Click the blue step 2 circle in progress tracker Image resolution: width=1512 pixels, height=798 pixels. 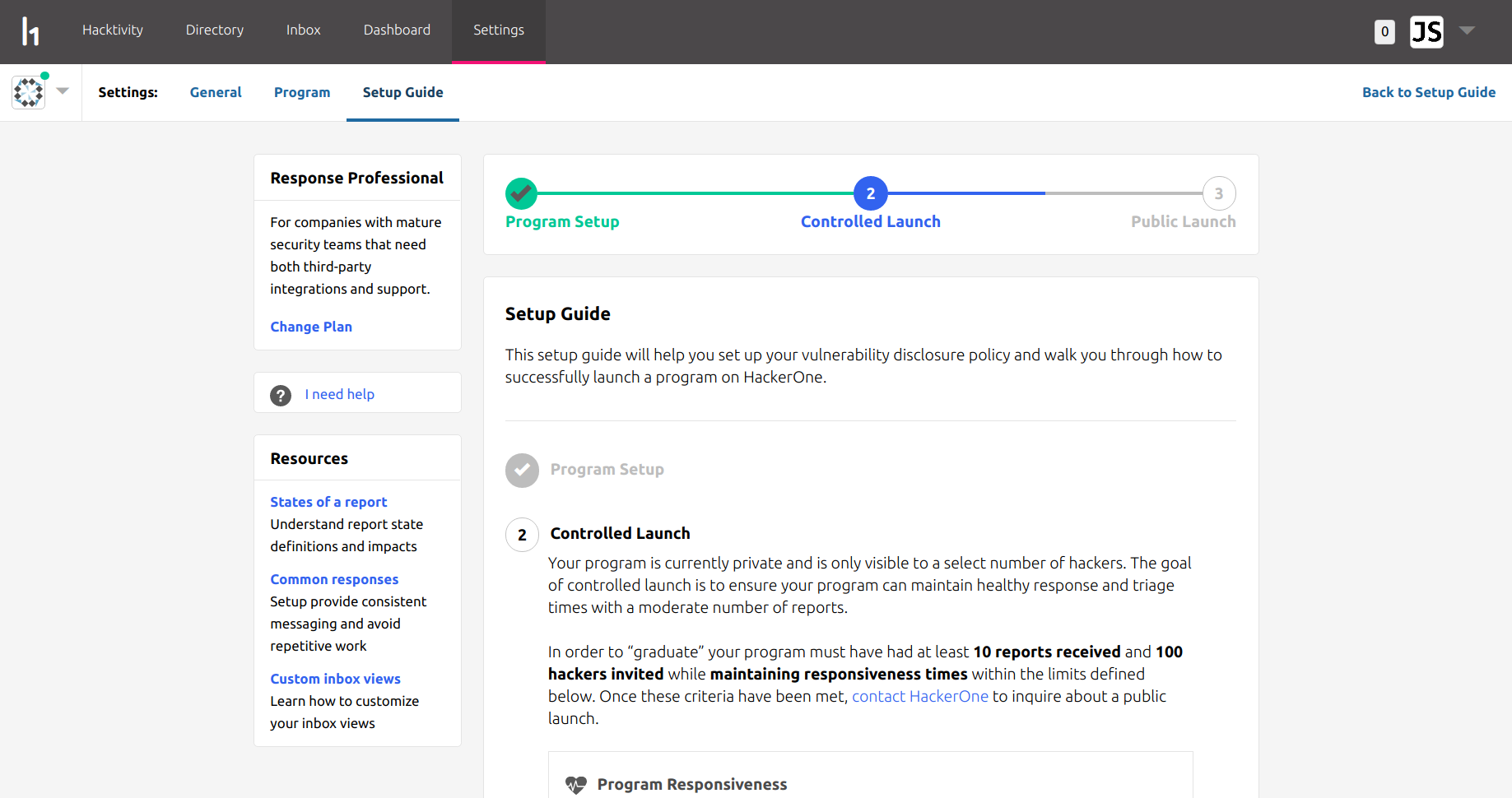click(x=871, y=193)
